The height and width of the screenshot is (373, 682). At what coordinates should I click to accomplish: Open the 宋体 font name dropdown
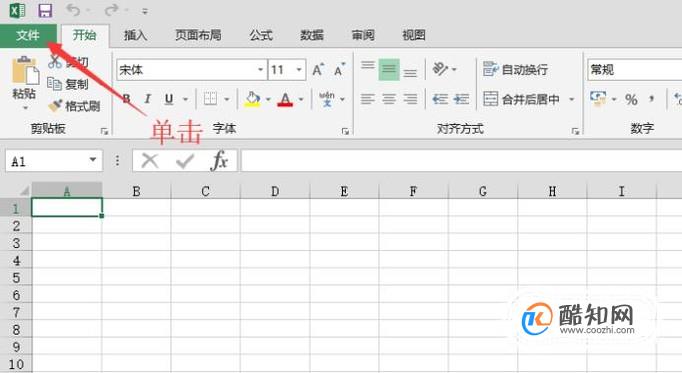(x=260, y=70)
